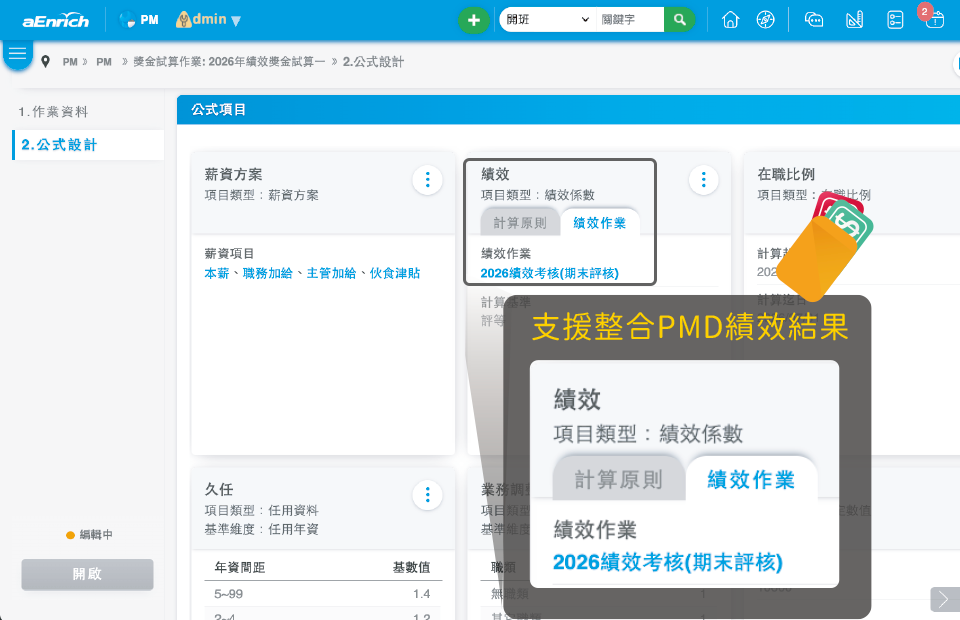Image resolution: width=960 pixels, height=620 pixels.
Task: Open the task checklist icon
Action: (895, 20)
